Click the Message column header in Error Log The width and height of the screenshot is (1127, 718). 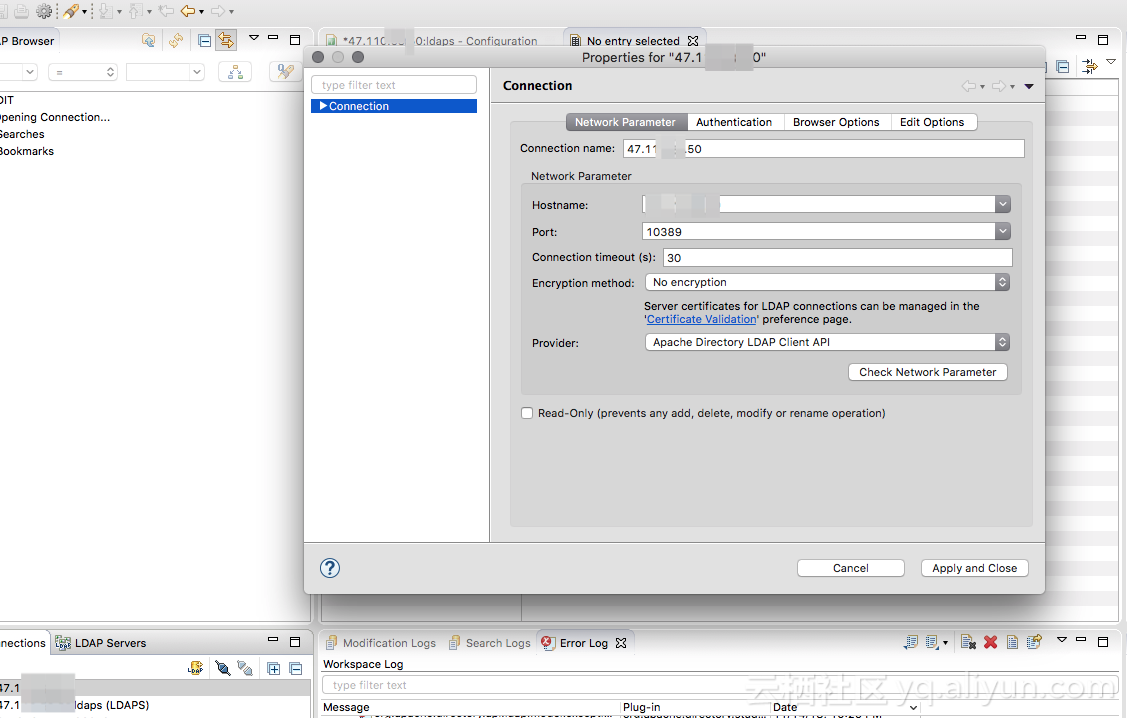coord(471,707)
